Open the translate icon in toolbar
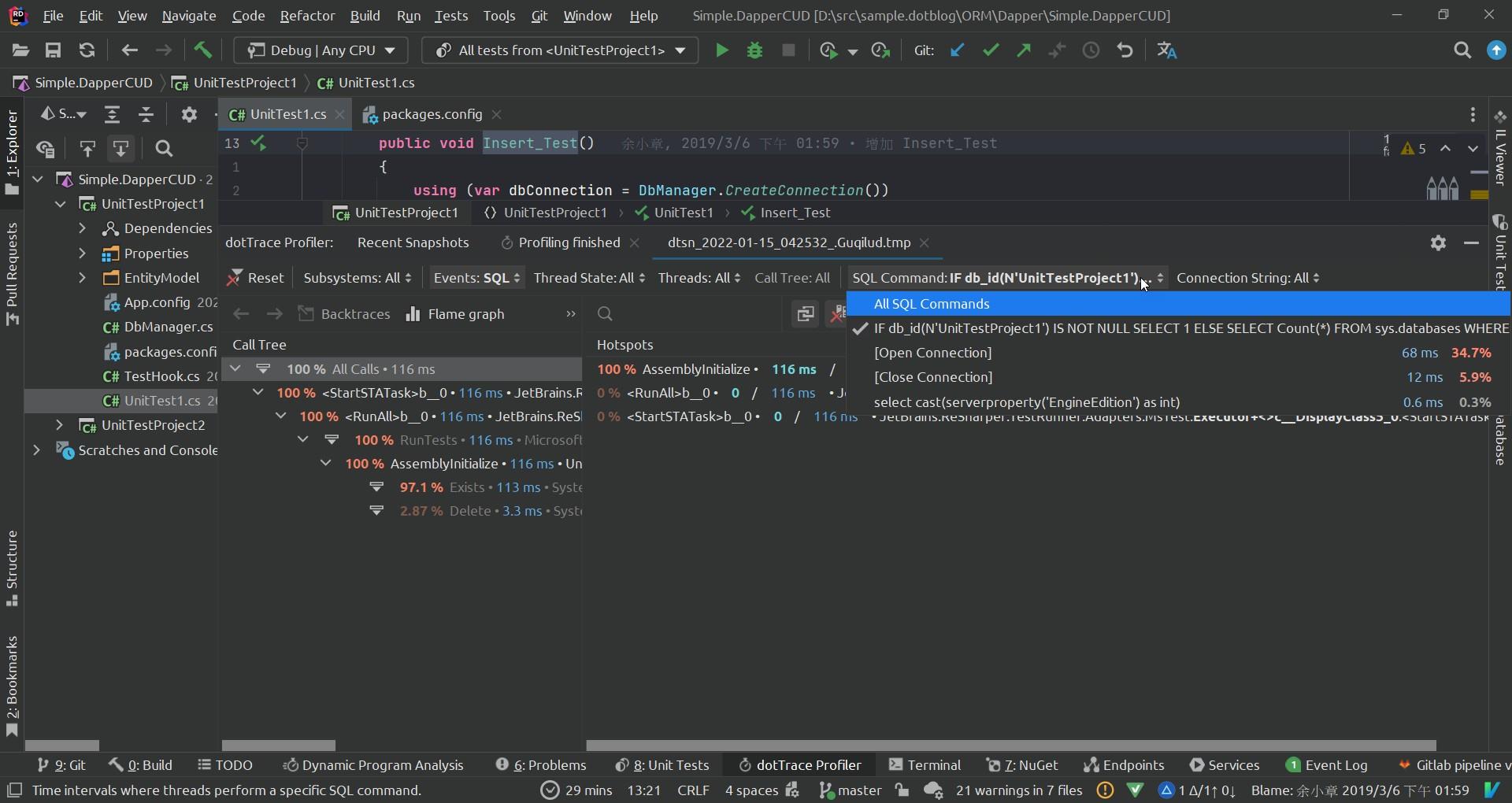Screen dimensions: 1512x803 click(x=1167, y=50)
